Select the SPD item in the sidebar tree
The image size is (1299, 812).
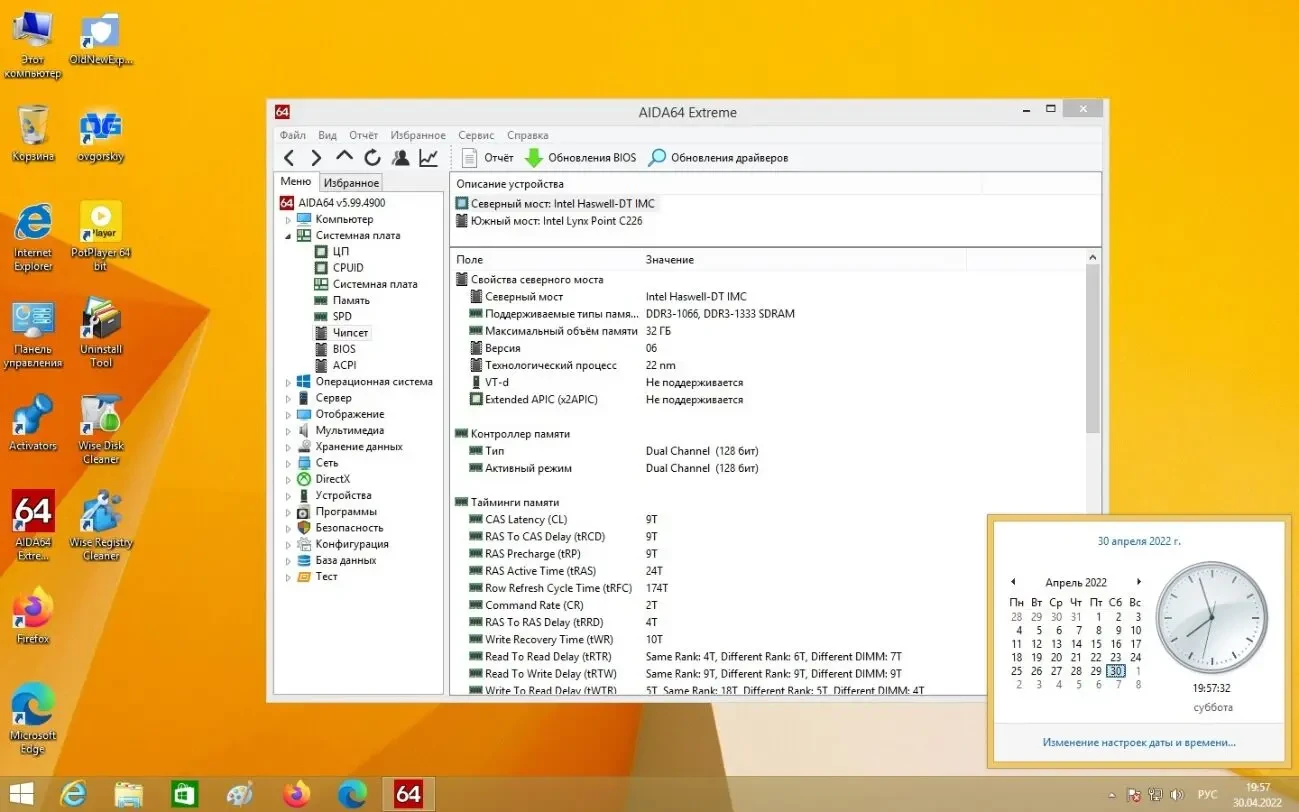[344, 316]
